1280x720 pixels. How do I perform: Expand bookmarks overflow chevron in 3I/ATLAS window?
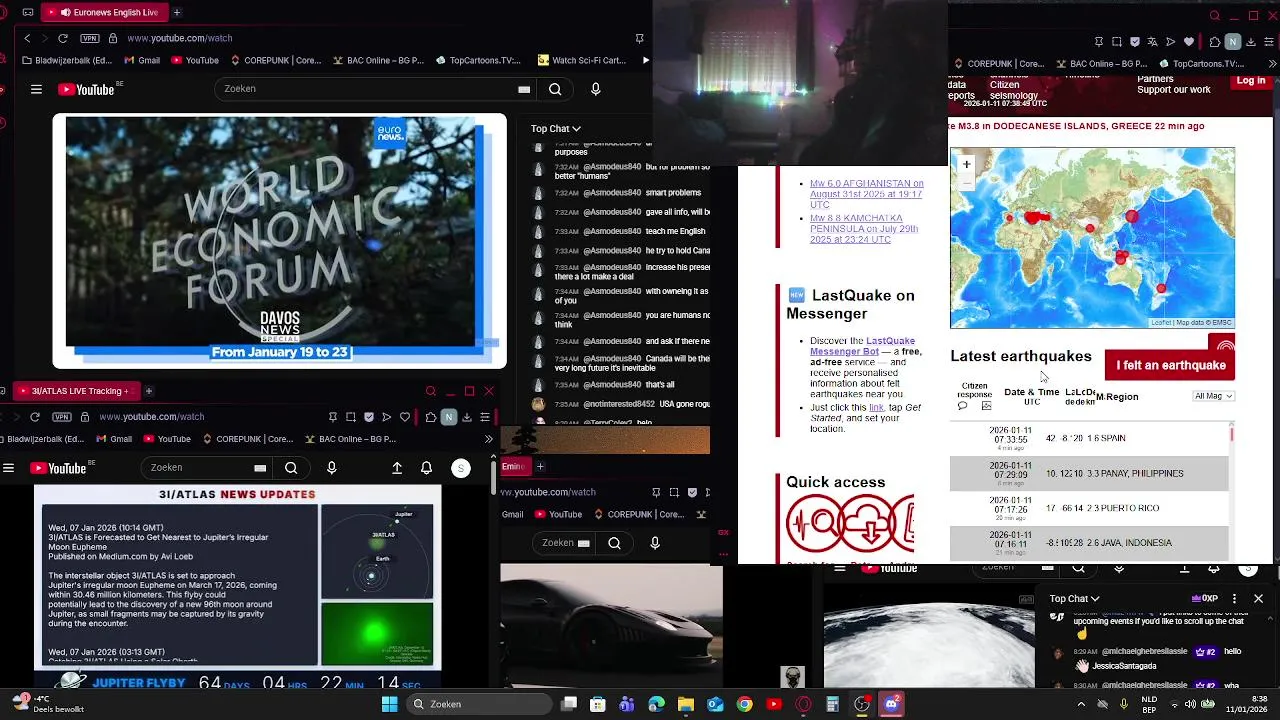488,439
